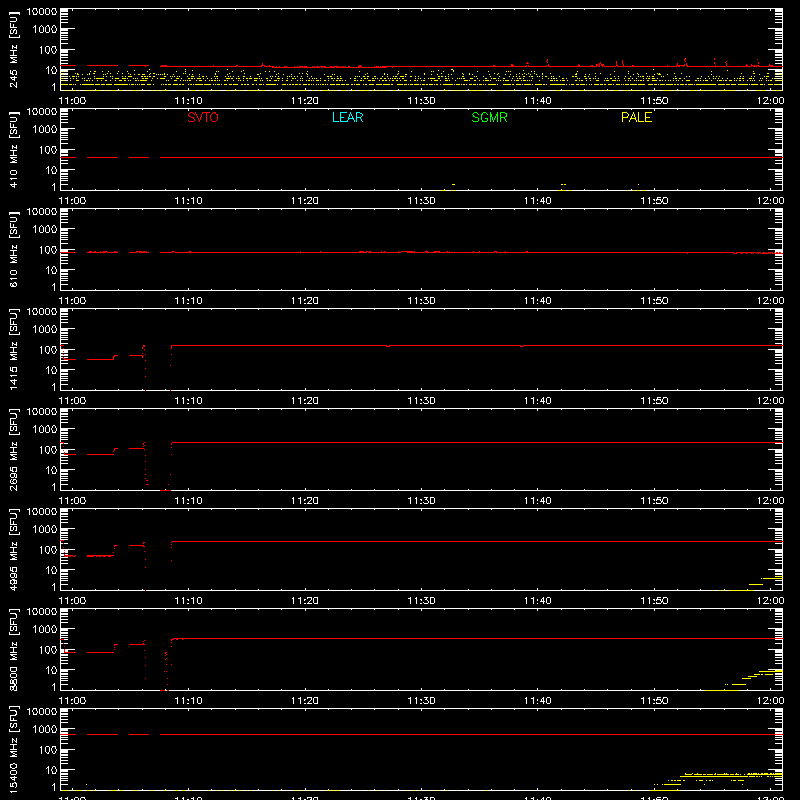Click 12:00 tick under the 8800 MHz panel

click(x=770, y=701)
